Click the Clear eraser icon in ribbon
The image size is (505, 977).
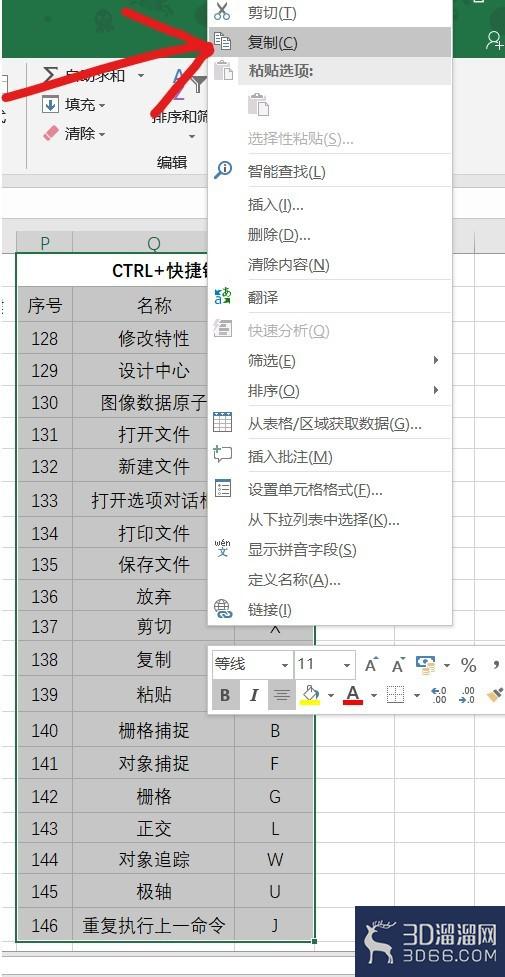click(x=50, y=133)
